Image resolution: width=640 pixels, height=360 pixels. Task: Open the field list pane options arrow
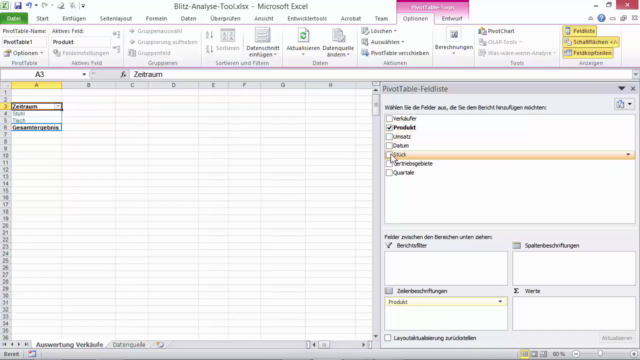pyautogui.click(x=621, y=89)
